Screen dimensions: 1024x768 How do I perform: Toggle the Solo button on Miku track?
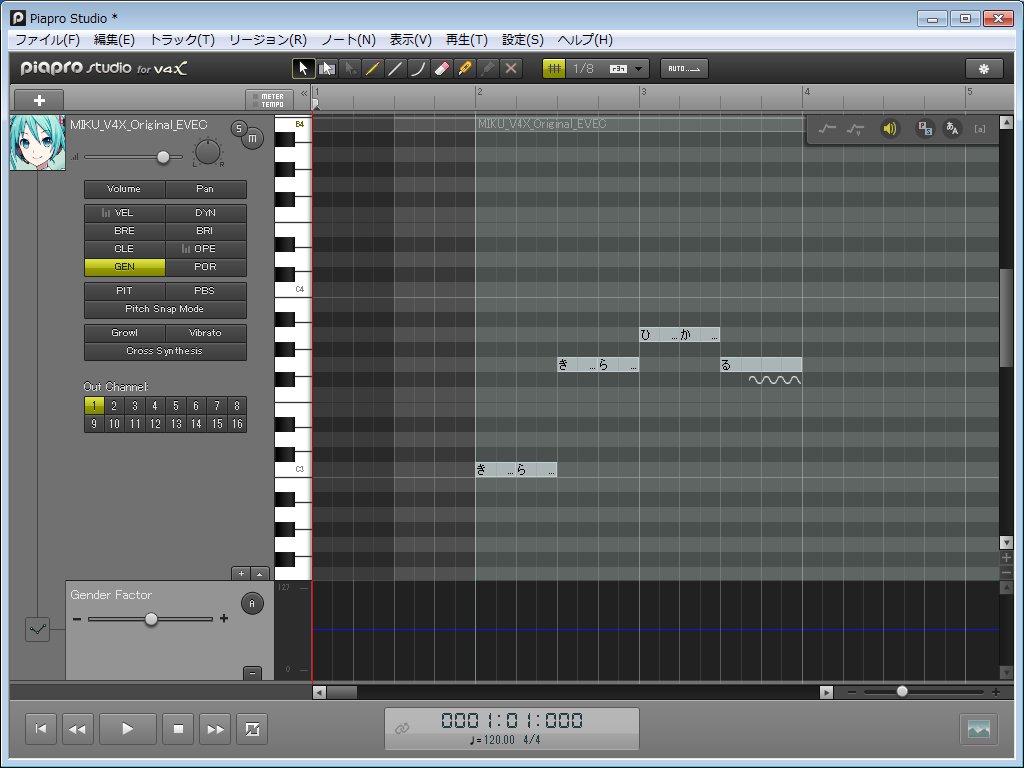239,129
